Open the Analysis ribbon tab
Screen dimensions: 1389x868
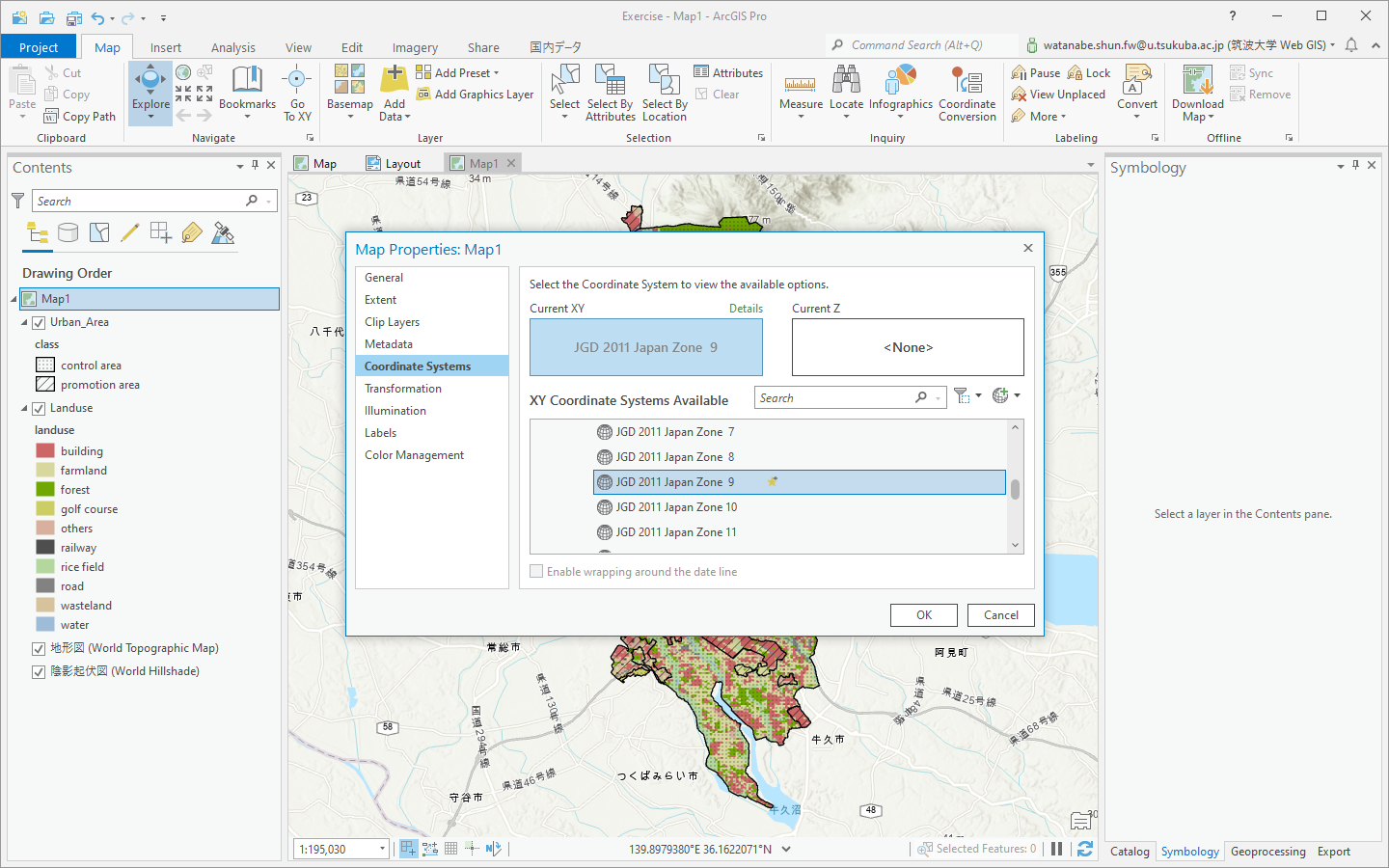233,47
